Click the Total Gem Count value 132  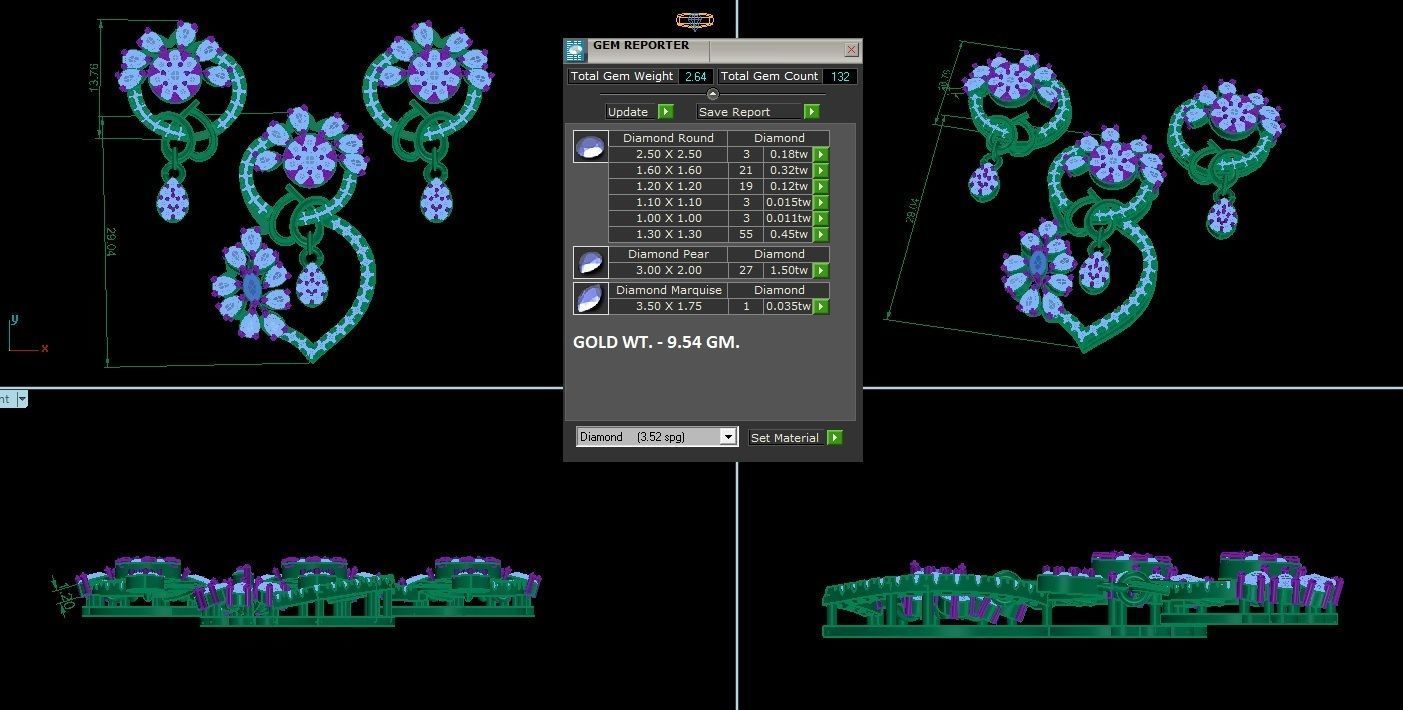coord(840,76)
